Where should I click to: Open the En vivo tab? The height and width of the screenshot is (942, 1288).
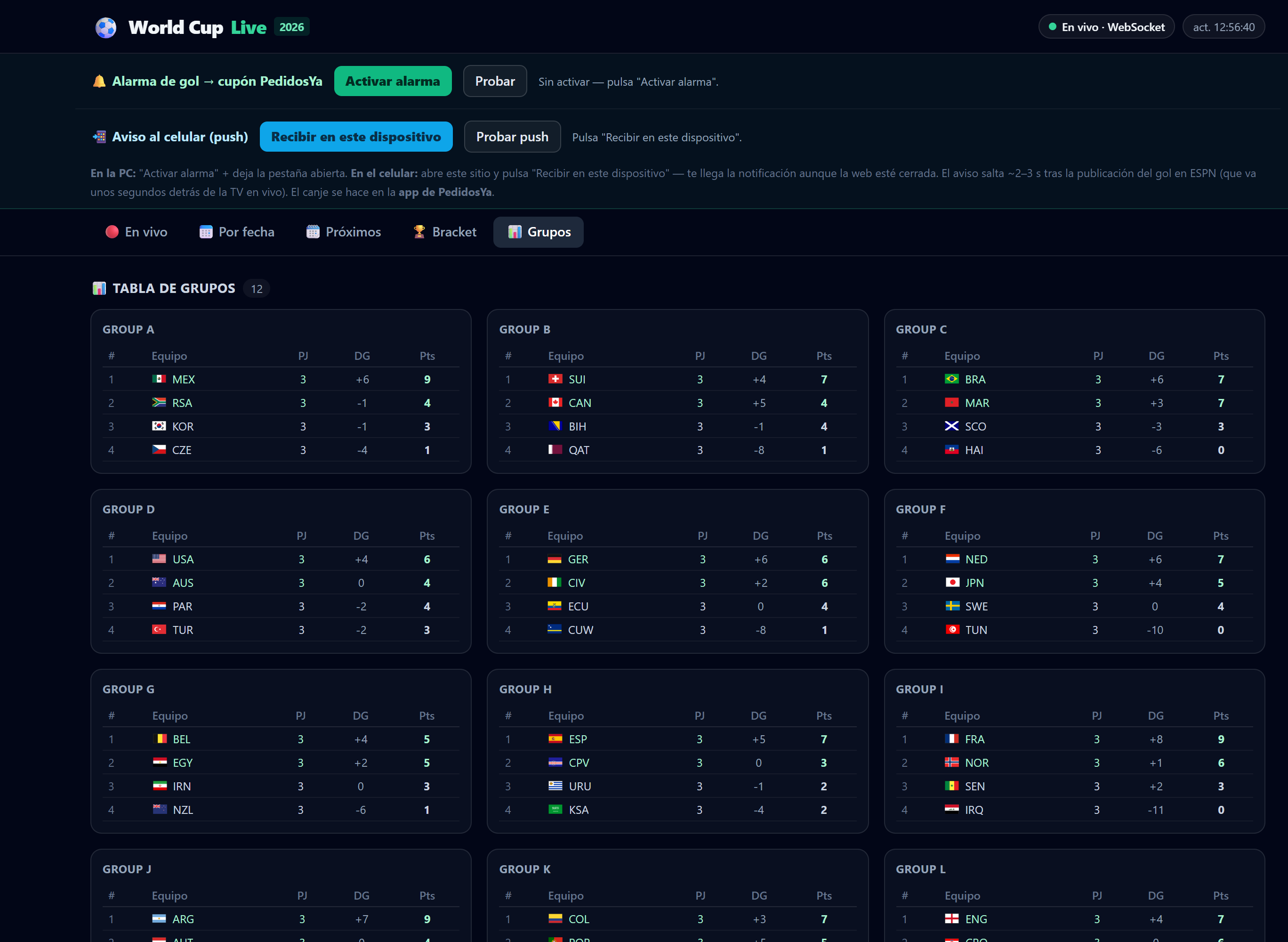point(136,232)
